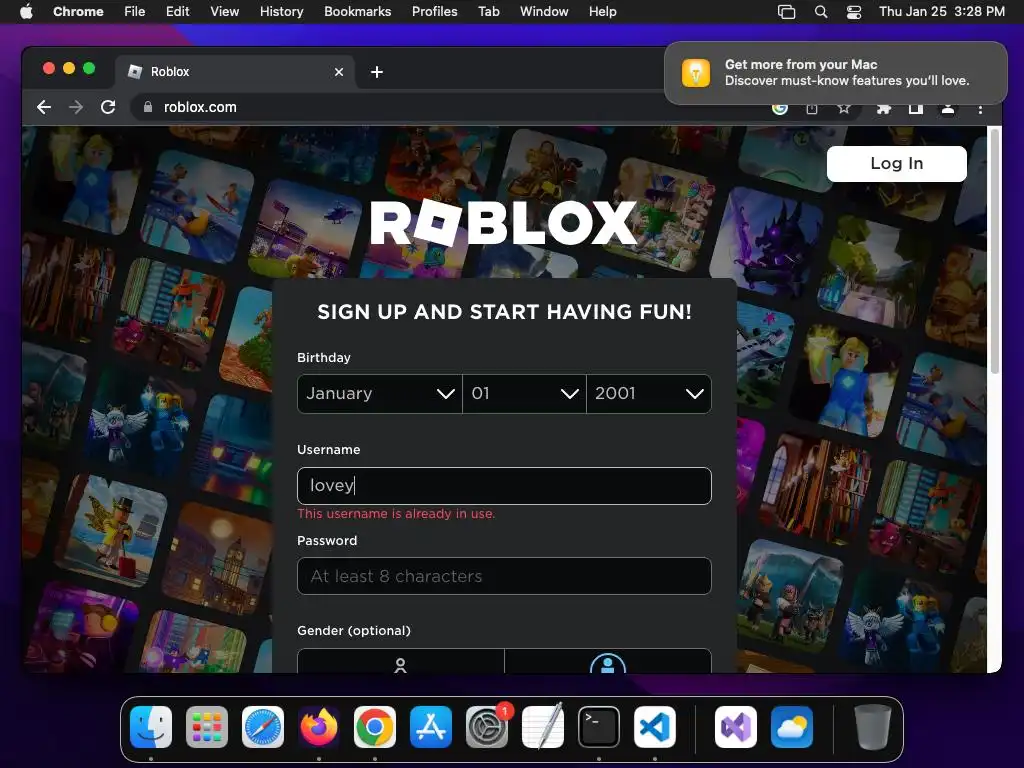Image resolution: width=1024 pixels, height=768 pixels.
Task: Open Spotlight search in menu bar
Action: click(x=821, y=12)
